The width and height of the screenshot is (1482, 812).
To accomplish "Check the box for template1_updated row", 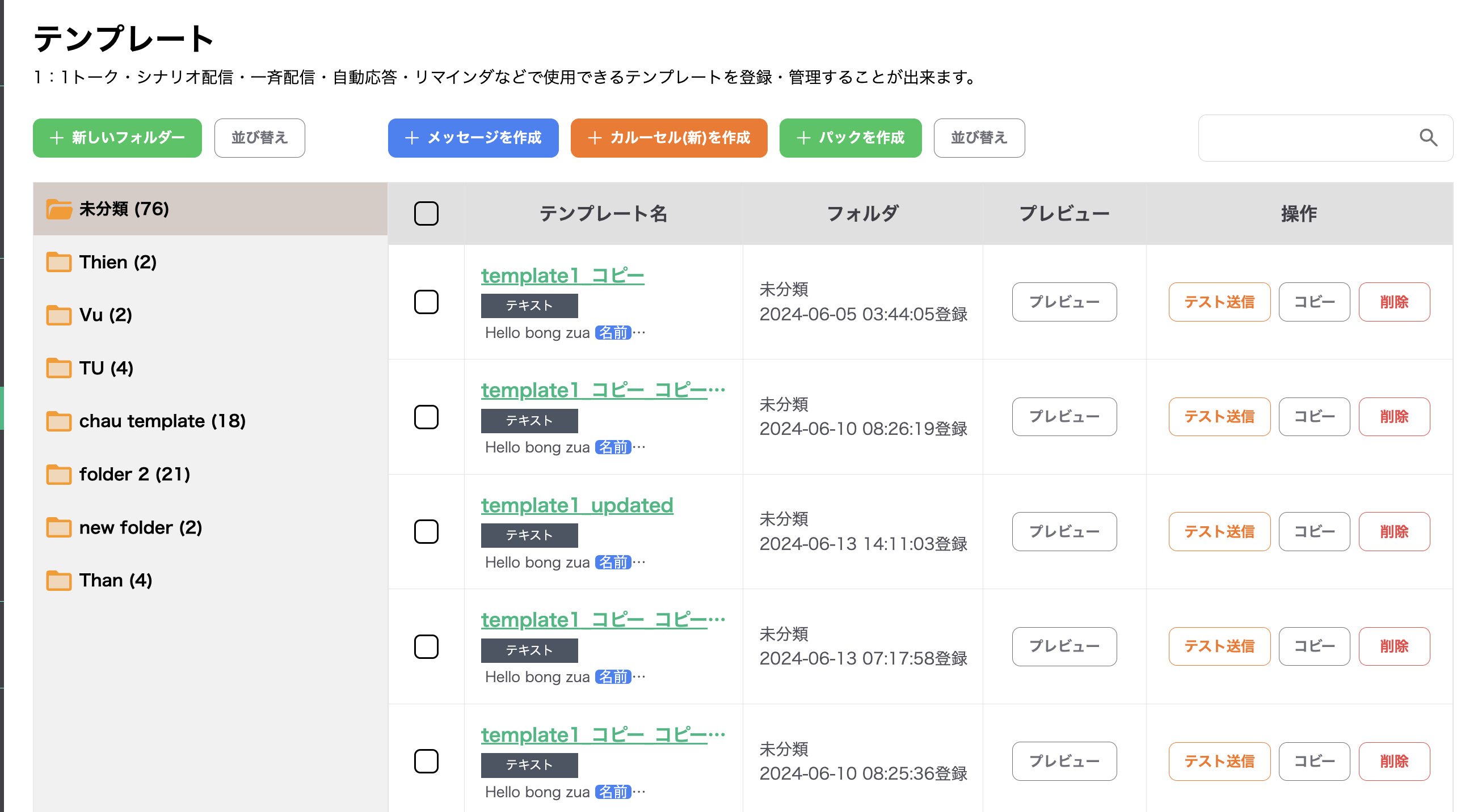I will click(x=426, y=532).
